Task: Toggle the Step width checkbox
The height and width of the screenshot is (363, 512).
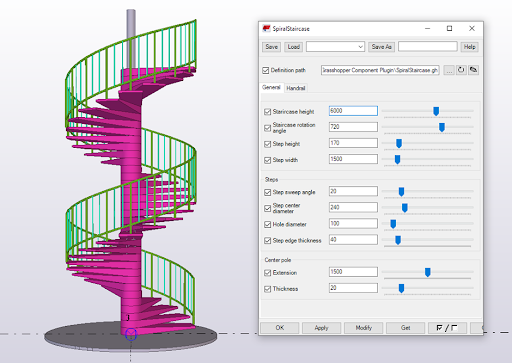Action: [x=267, y=160]
